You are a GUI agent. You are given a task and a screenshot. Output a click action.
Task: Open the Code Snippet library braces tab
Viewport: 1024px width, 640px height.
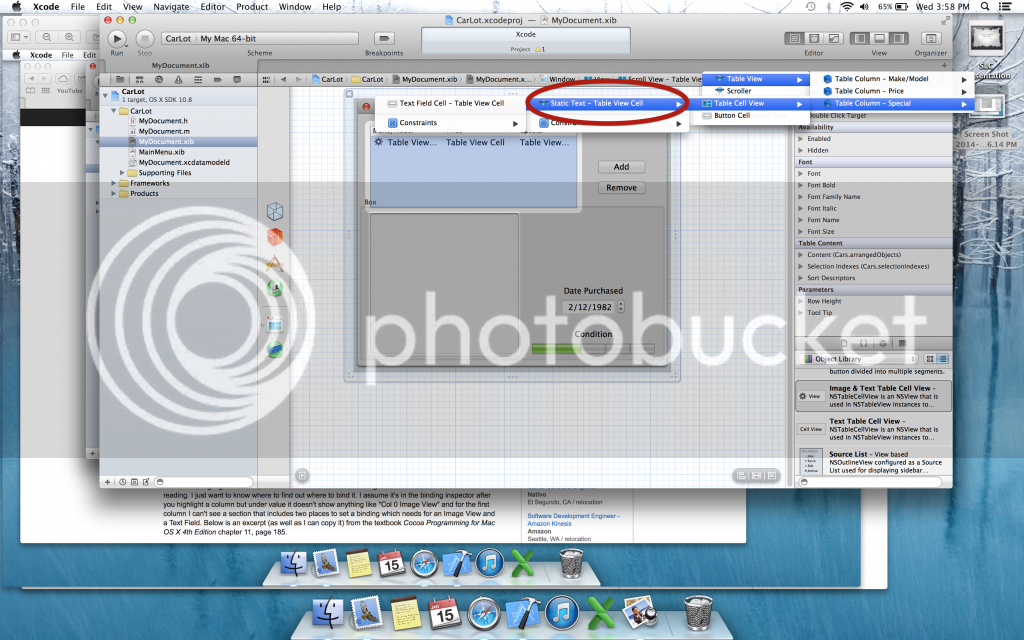tap(863, 344)
